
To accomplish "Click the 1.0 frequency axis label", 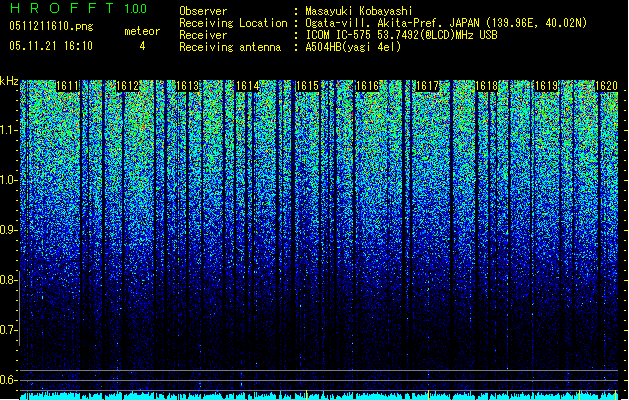I will pyautogui.click(x=9, y=180).
